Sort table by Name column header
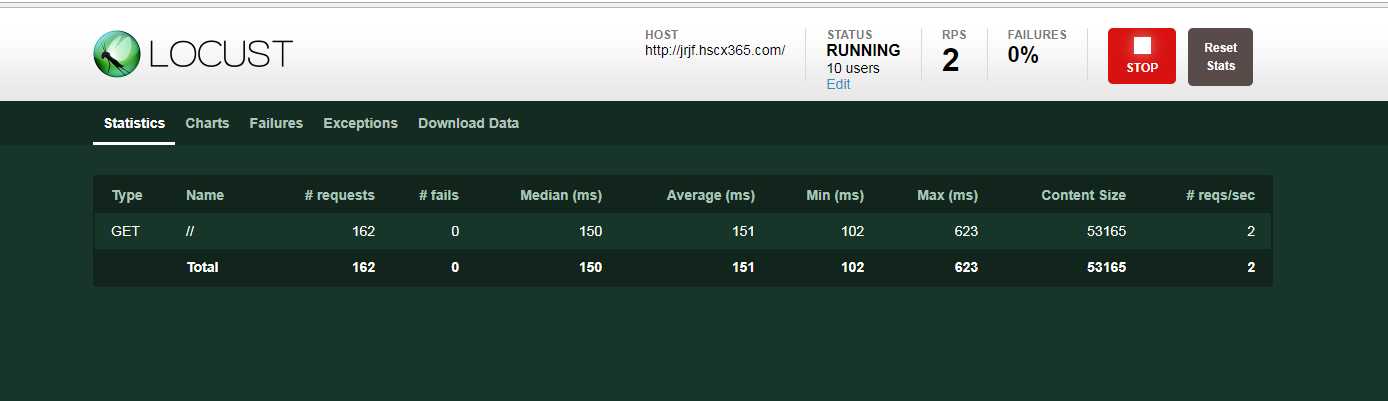This screenshot has height=401, width=1388. (205, 195)
